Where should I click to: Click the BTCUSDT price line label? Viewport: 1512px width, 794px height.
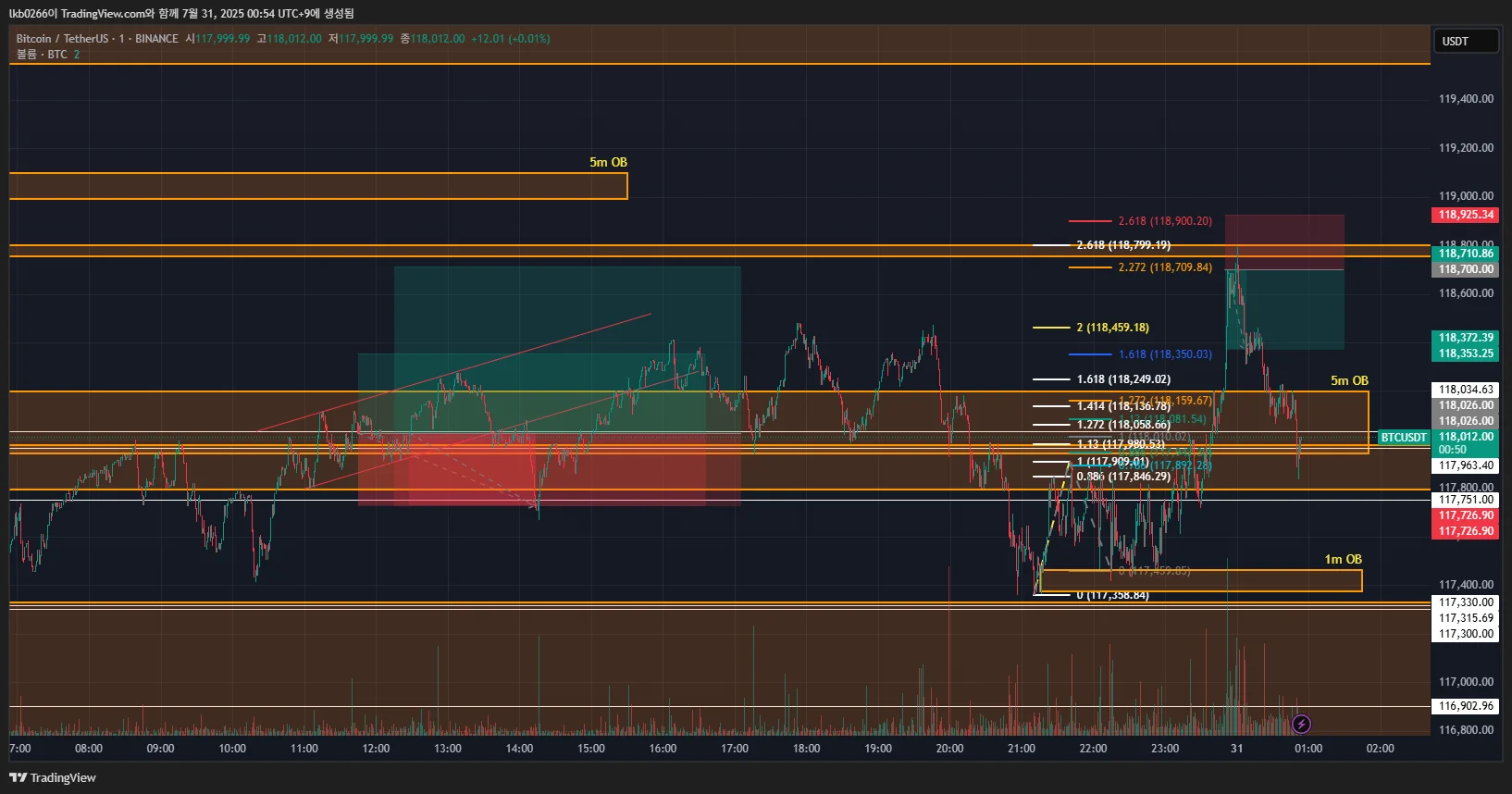(1404, 437)
